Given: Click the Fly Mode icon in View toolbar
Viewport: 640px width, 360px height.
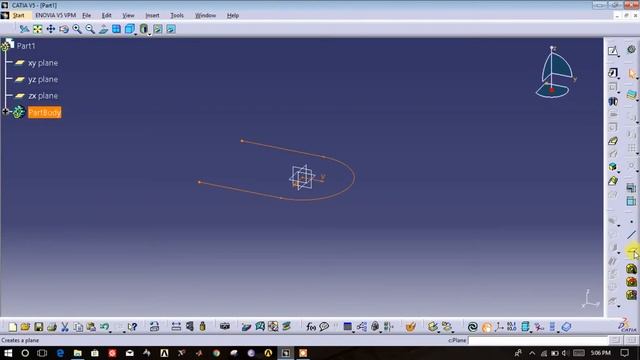Looking at the screenshot, I should (24, 29).
